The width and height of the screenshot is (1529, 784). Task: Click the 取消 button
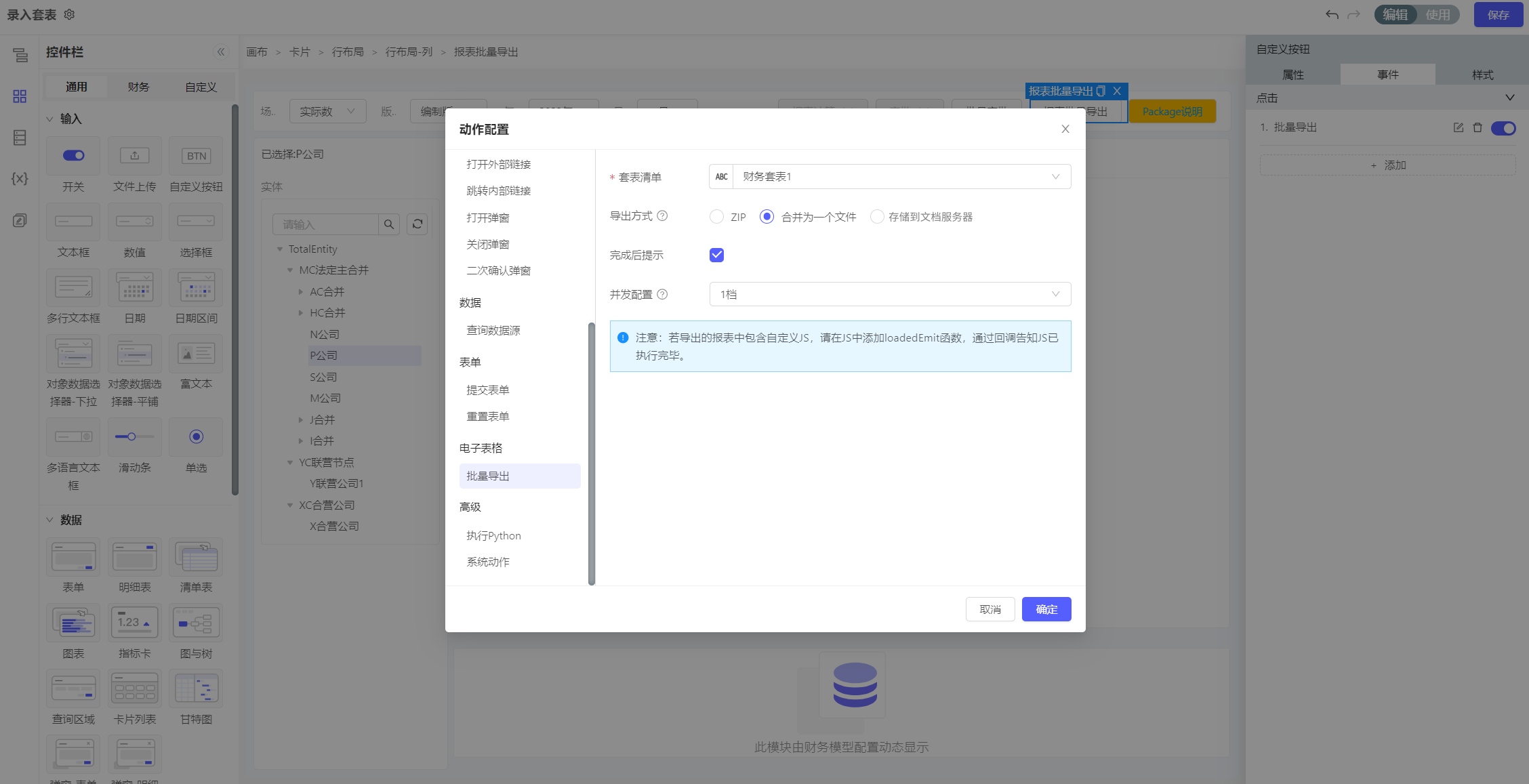tap(990, 609)
